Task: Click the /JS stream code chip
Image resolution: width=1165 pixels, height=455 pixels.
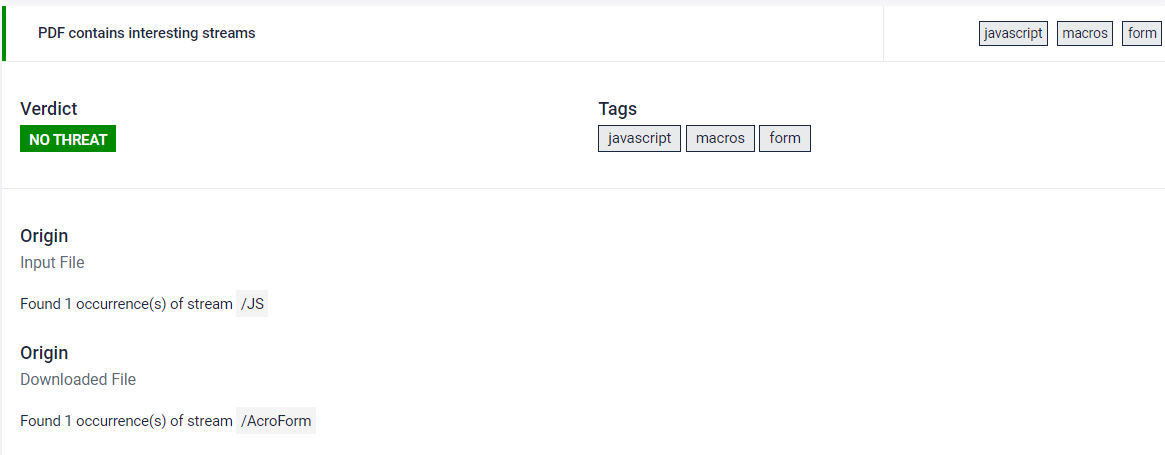Action: (252, 304)
